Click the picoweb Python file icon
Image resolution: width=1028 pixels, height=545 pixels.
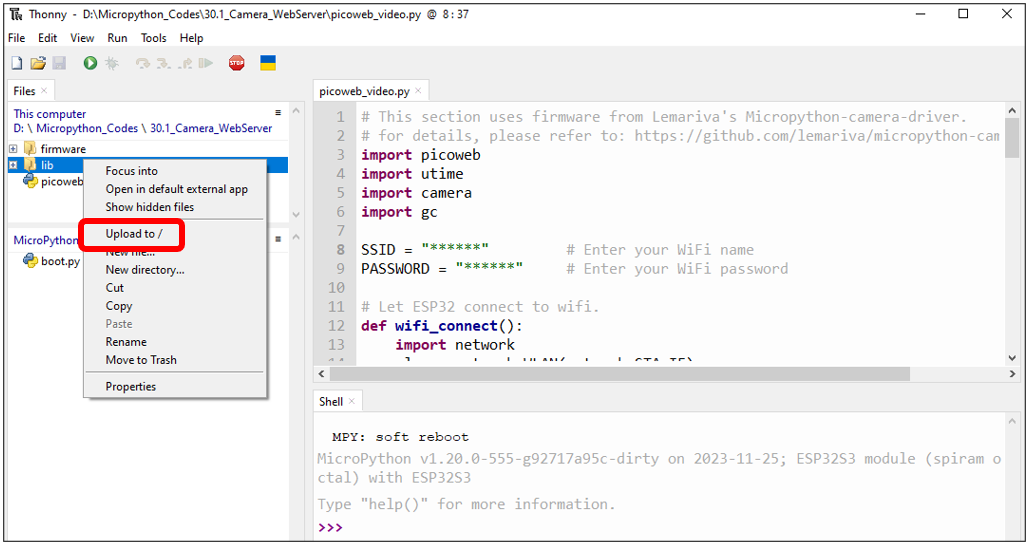[30, 181]
